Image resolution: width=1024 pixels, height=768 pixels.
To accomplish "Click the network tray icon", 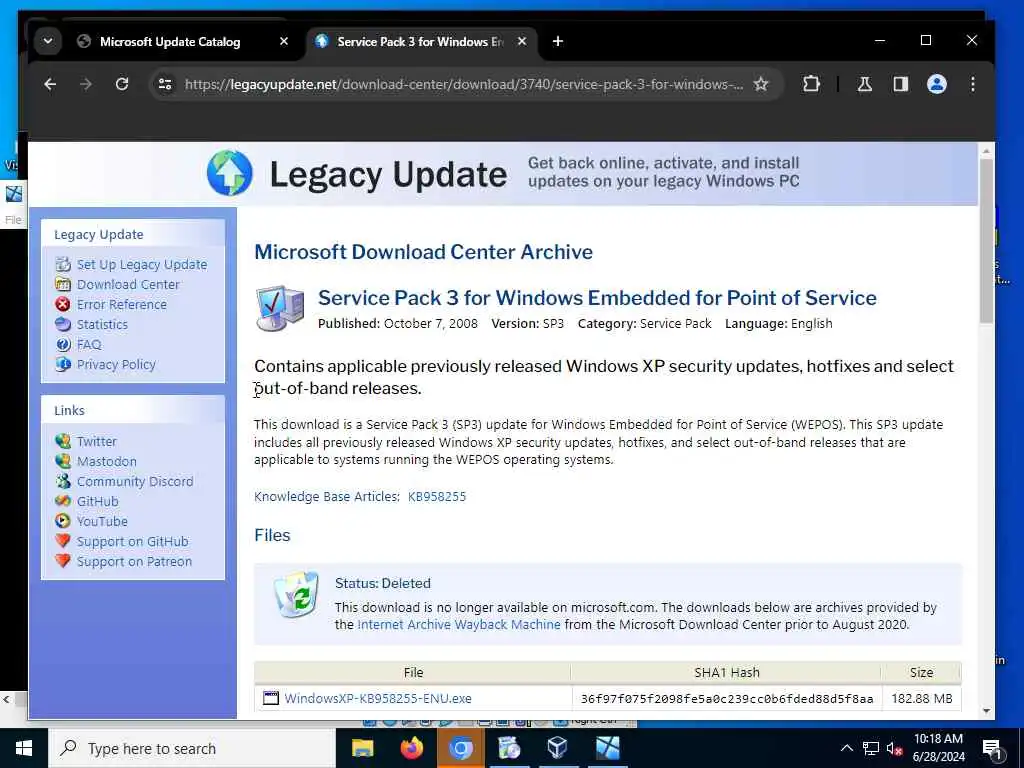I will (870, 748).
